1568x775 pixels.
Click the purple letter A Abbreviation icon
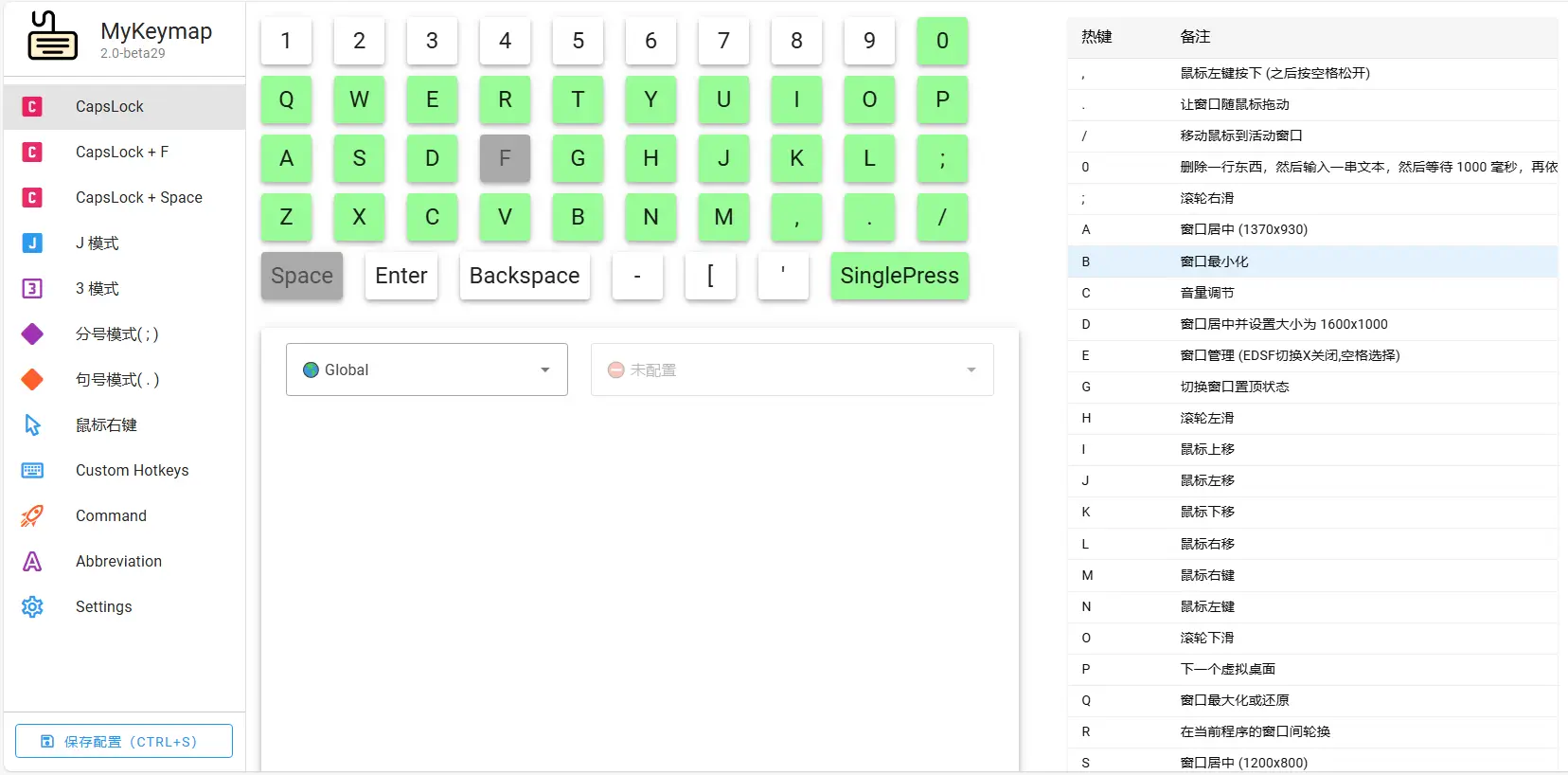click(32, 561)
